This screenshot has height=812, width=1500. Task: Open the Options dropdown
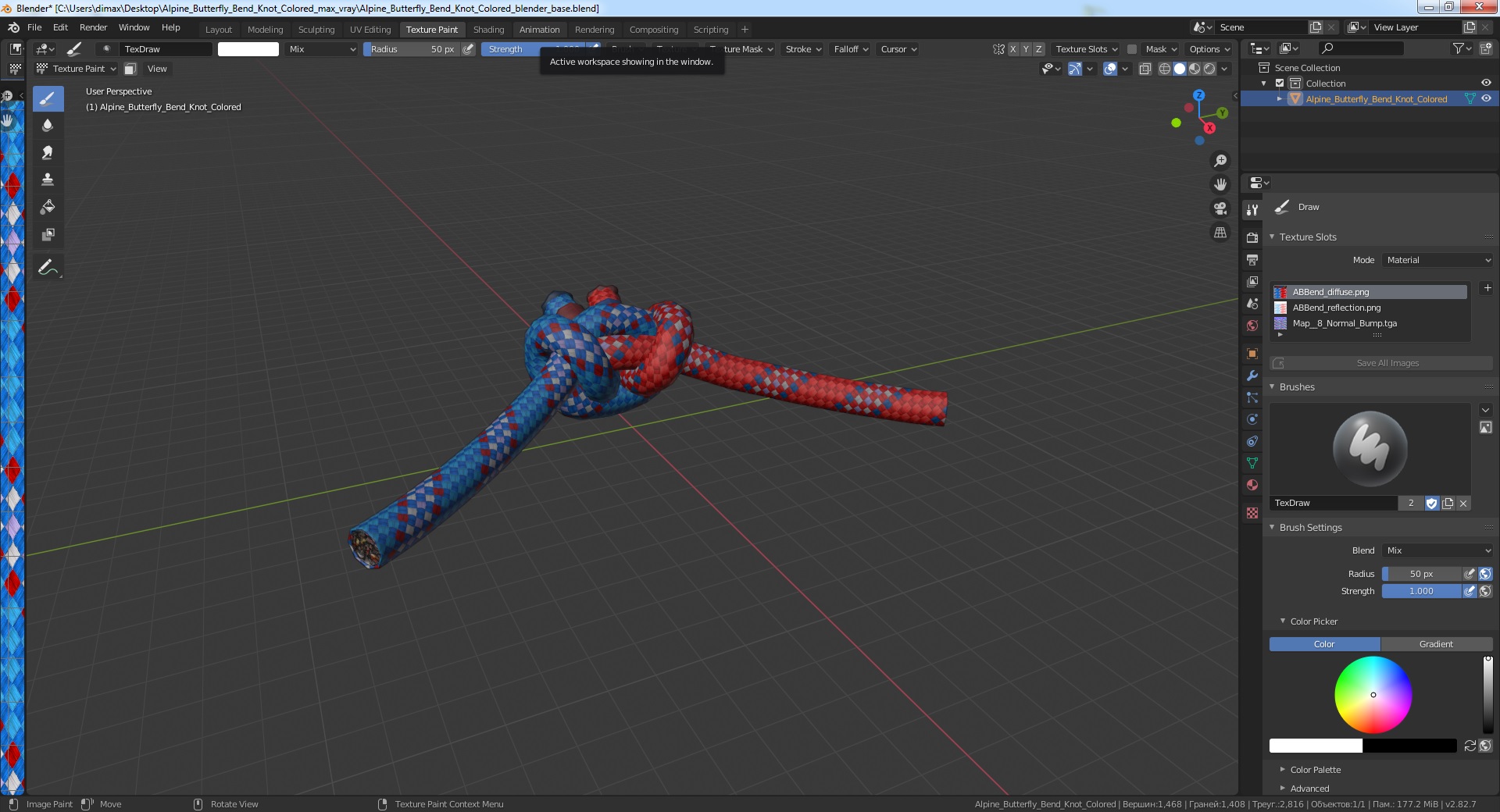click(x=1209, y=49)
